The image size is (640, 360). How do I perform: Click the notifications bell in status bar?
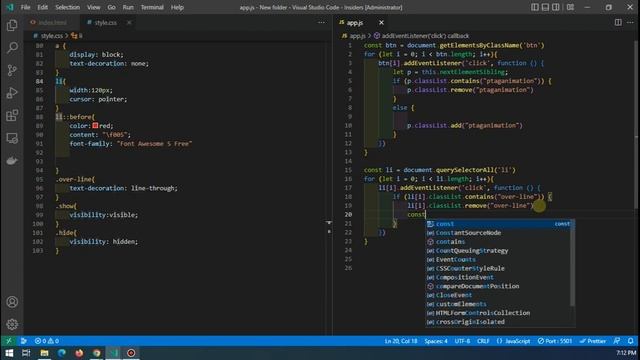631,341
